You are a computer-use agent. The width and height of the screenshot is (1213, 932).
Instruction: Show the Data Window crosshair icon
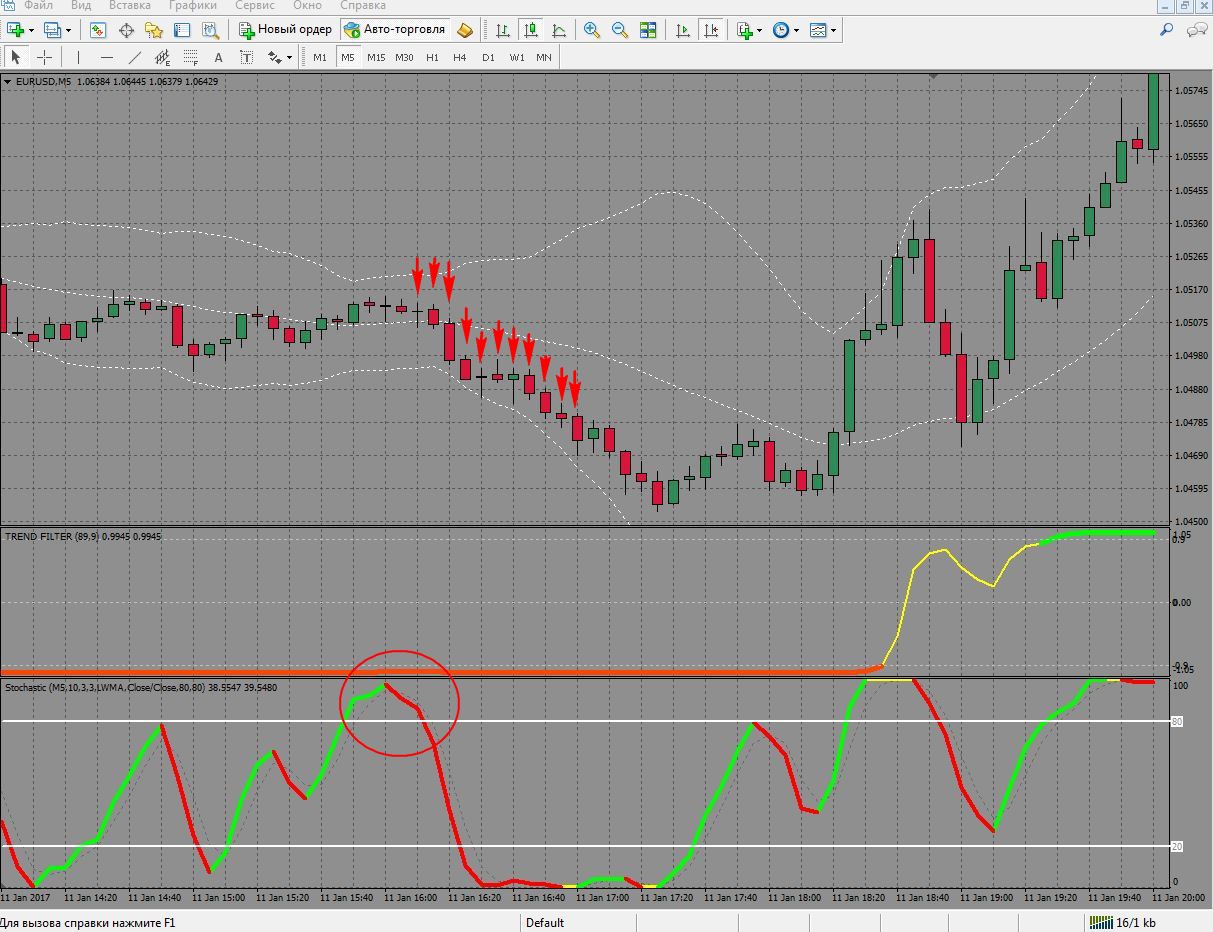126,30
